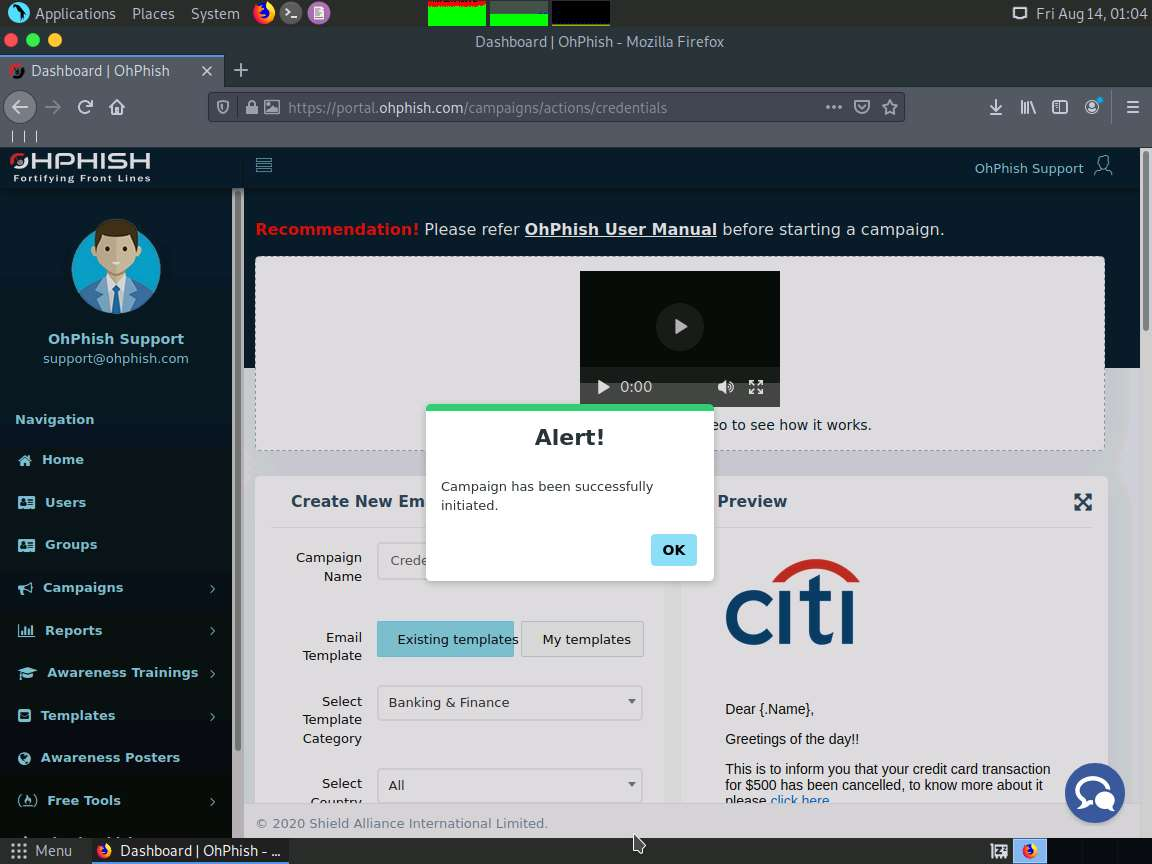The image size is (1152, 864).
Task: Toggle Firefox sidebar view icon
Action: (1059, 107)
